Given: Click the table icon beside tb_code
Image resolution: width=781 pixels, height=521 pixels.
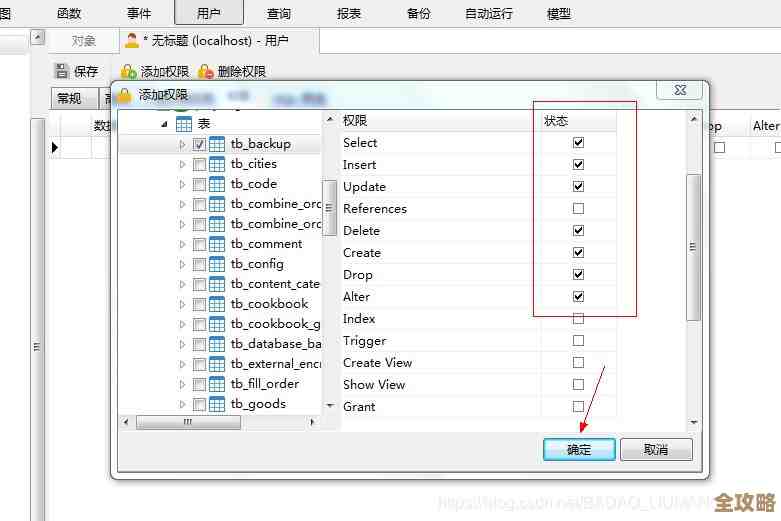Looking at the screenshot, I should pos(217,184).
